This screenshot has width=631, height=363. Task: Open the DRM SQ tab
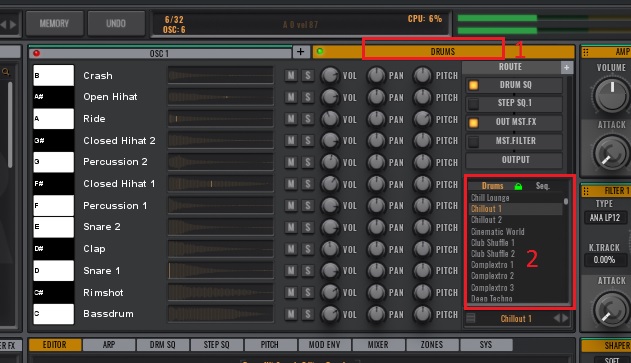(163, 345)
